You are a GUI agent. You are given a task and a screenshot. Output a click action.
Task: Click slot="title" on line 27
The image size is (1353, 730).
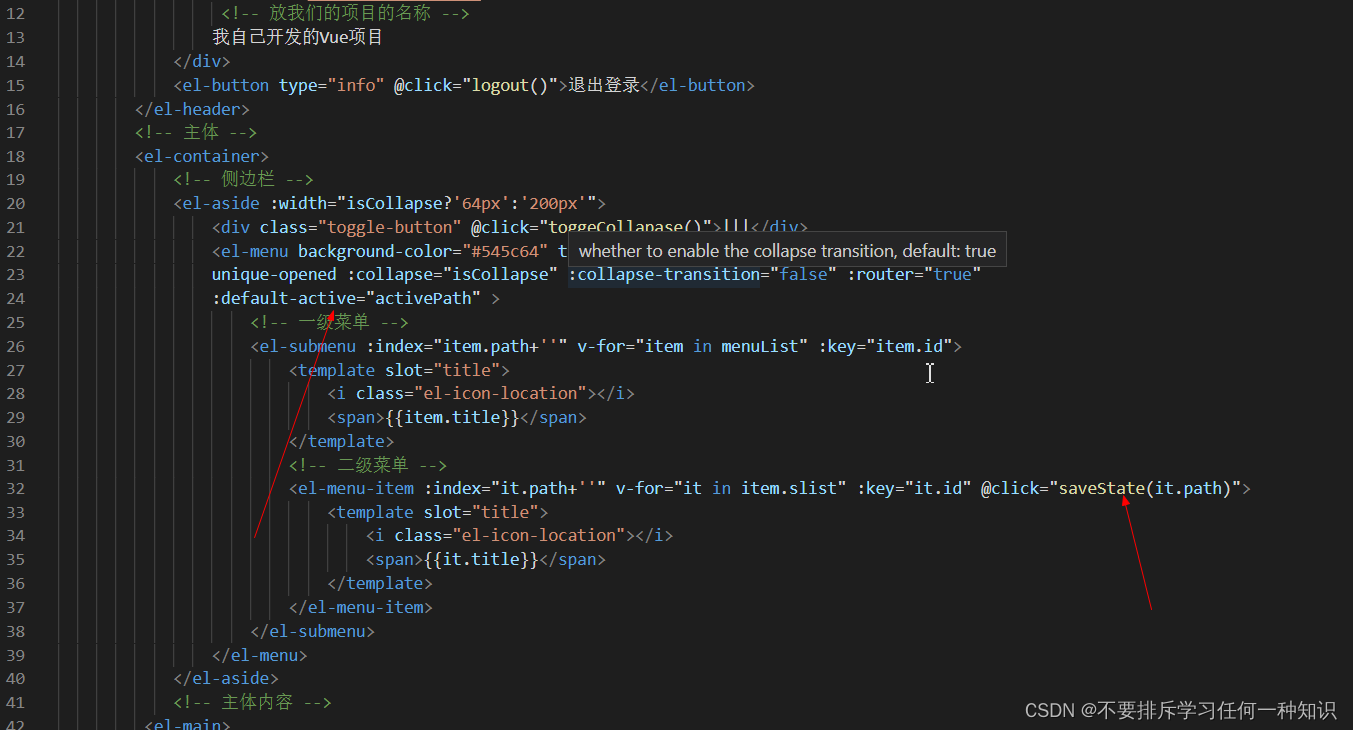click(x=442, y=370)
